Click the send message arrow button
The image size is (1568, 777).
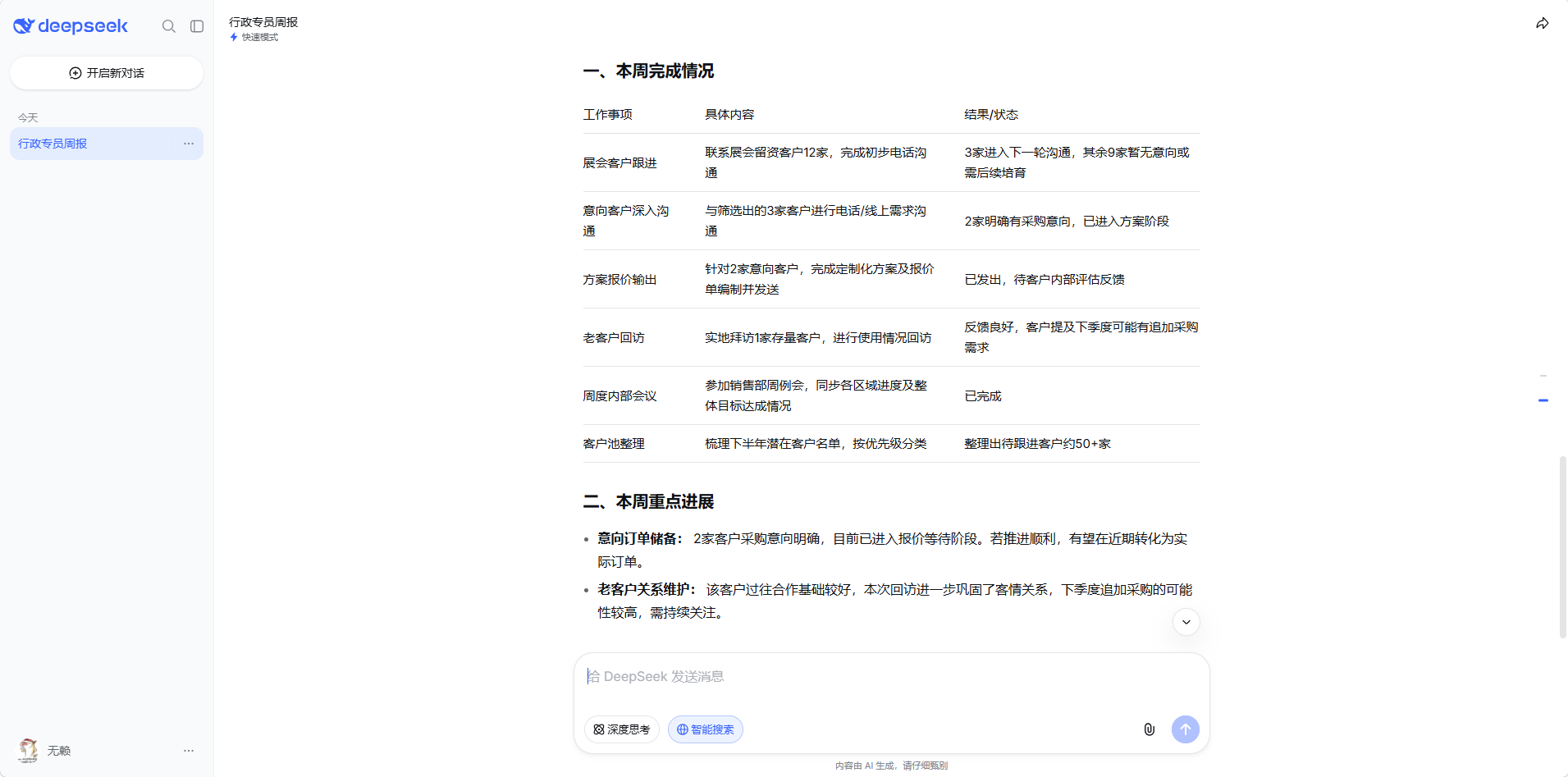(x=1186, y=729)
